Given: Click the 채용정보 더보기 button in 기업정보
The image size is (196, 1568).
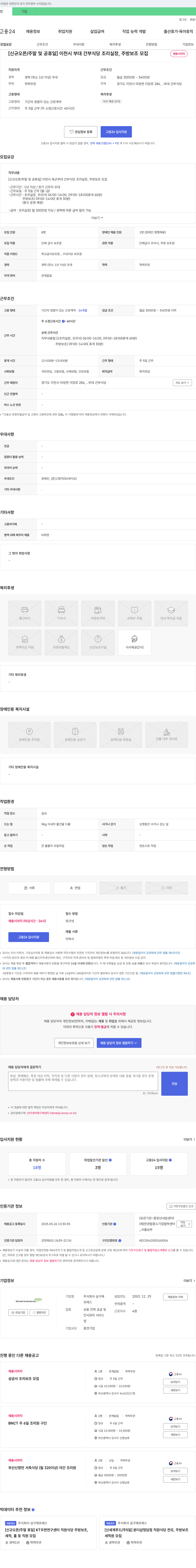Looking at the screenshot, I should [175, 1297].
